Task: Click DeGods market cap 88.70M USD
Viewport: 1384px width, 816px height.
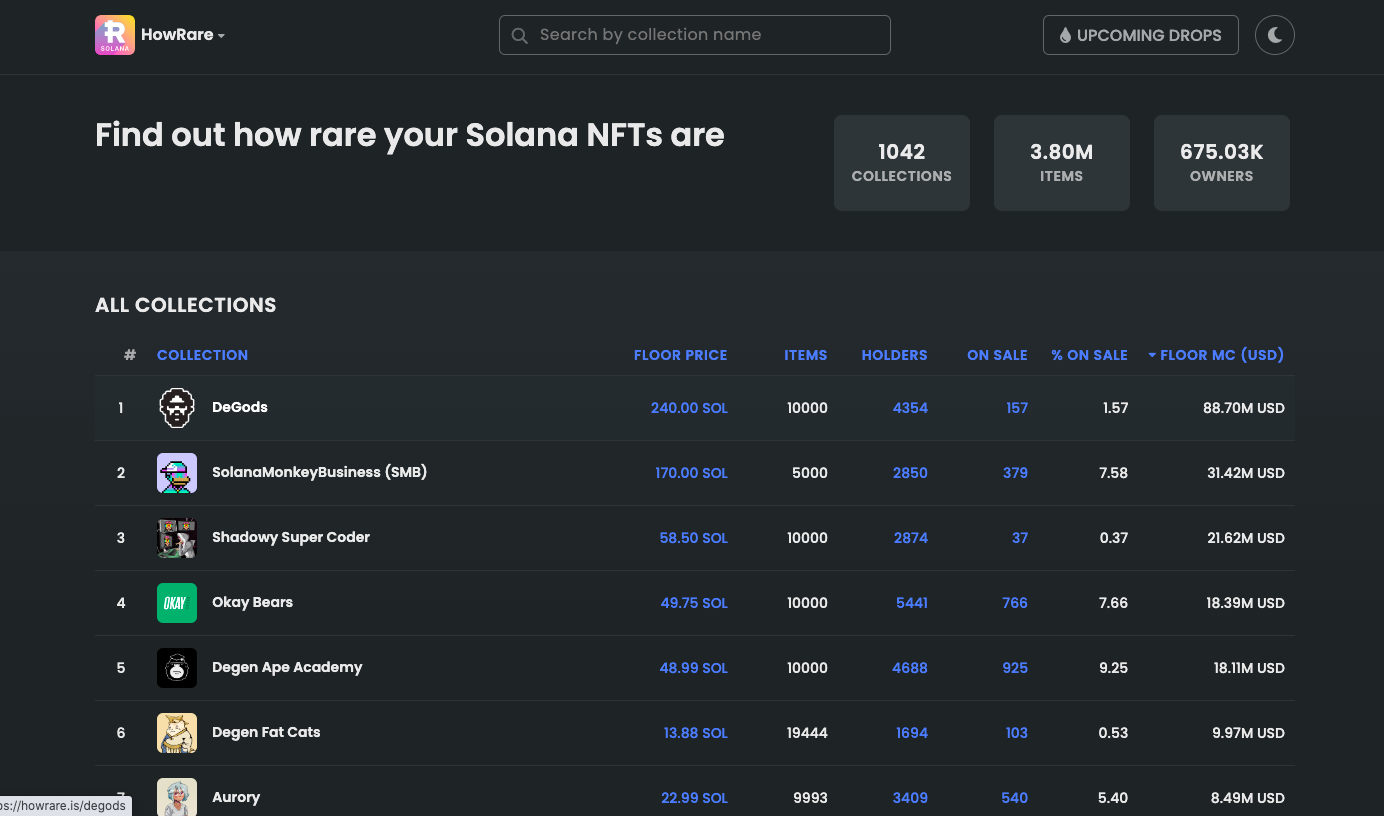Action: pos(1244,408)
